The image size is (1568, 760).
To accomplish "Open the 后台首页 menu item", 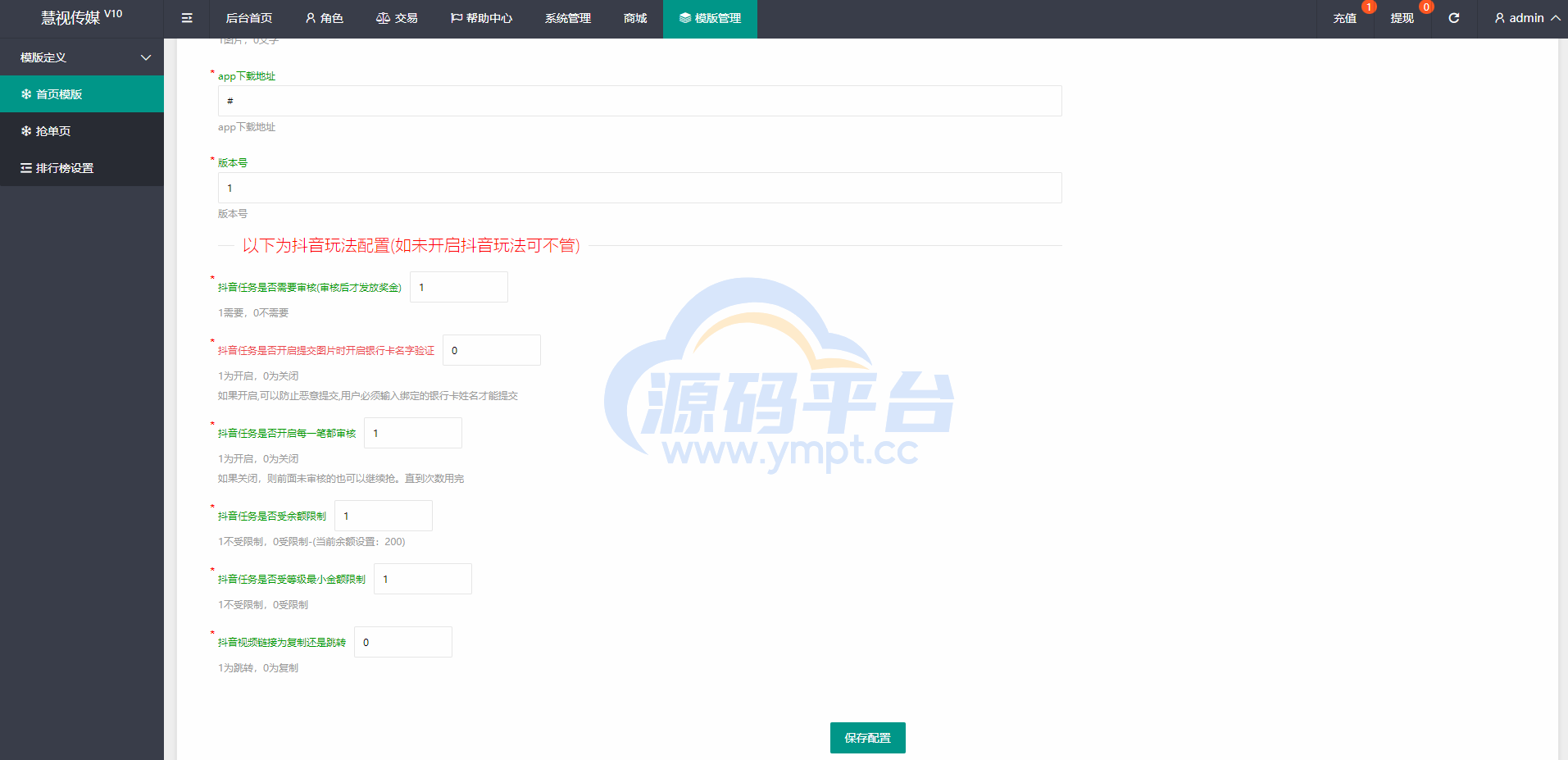I will [248, 18].
